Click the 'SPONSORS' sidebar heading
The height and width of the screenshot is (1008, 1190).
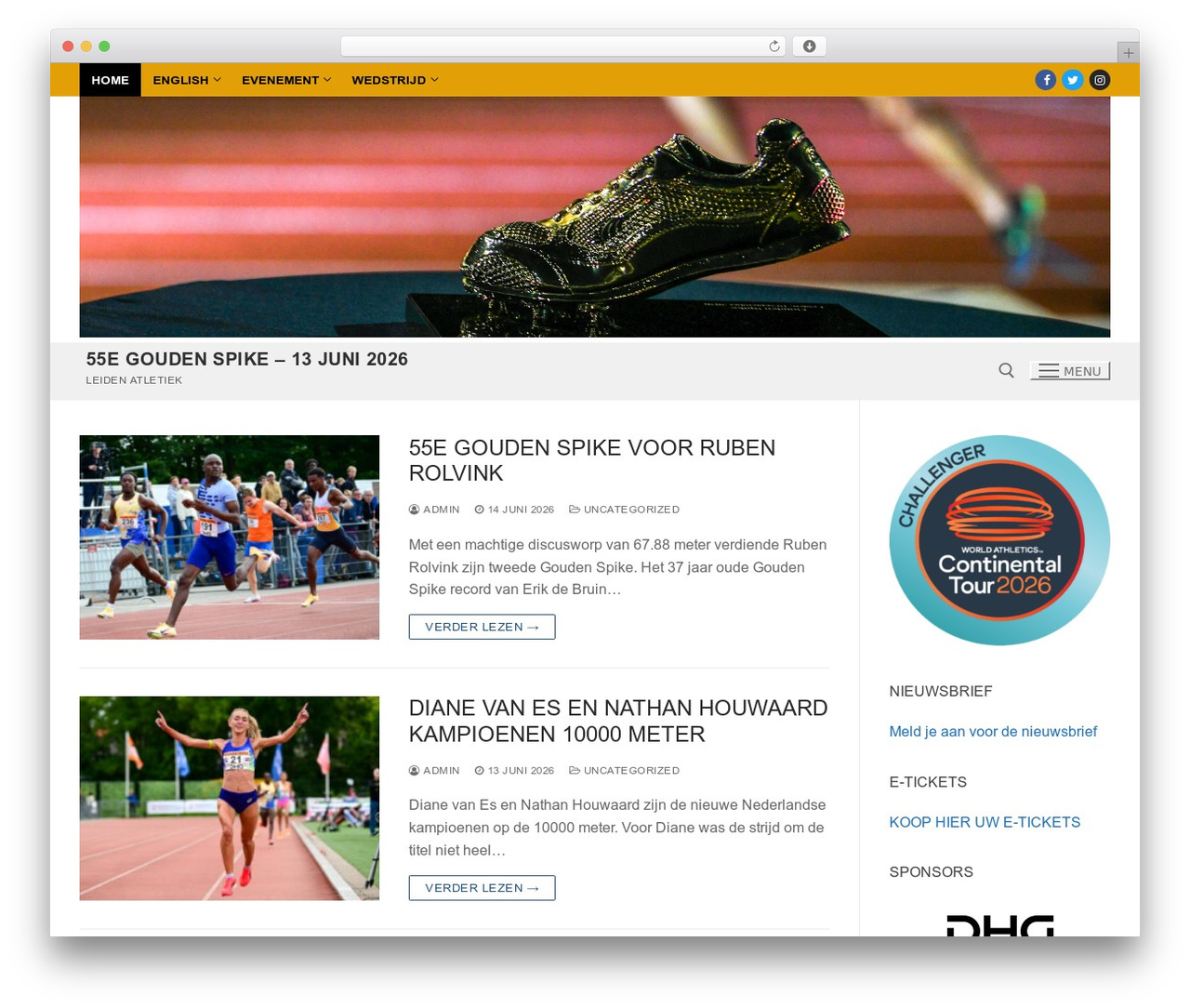click(932, 872)
